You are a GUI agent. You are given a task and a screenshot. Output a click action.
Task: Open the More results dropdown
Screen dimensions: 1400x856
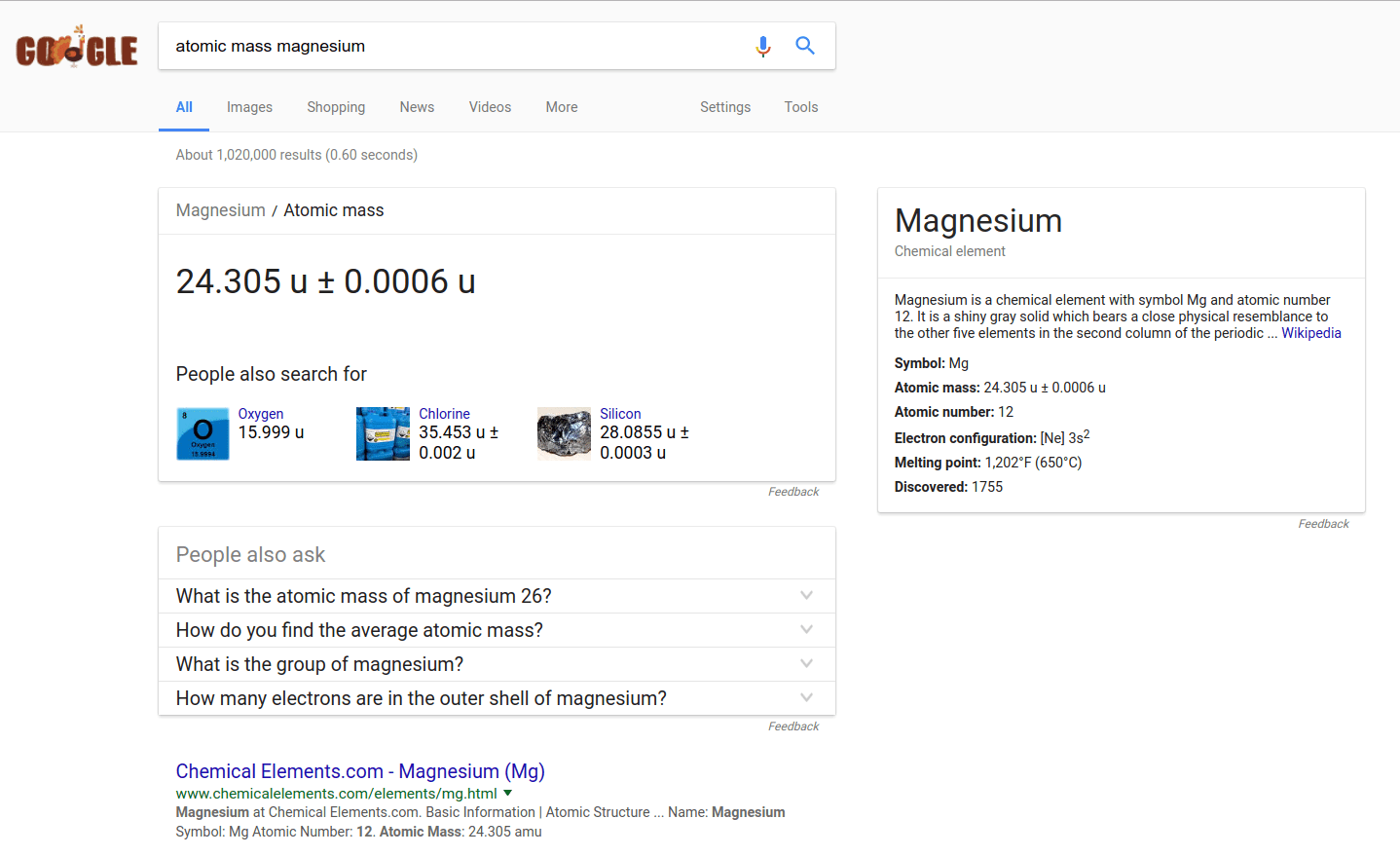562,107
